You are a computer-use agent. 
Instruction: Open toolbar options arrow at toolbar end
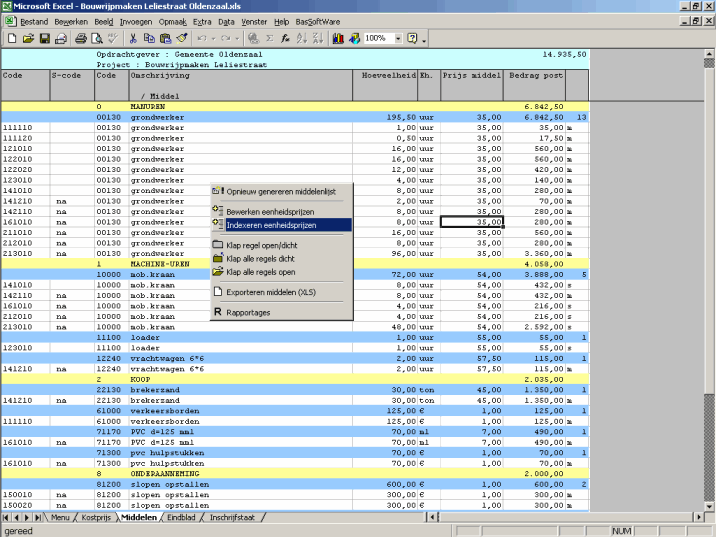pos(425,39)
